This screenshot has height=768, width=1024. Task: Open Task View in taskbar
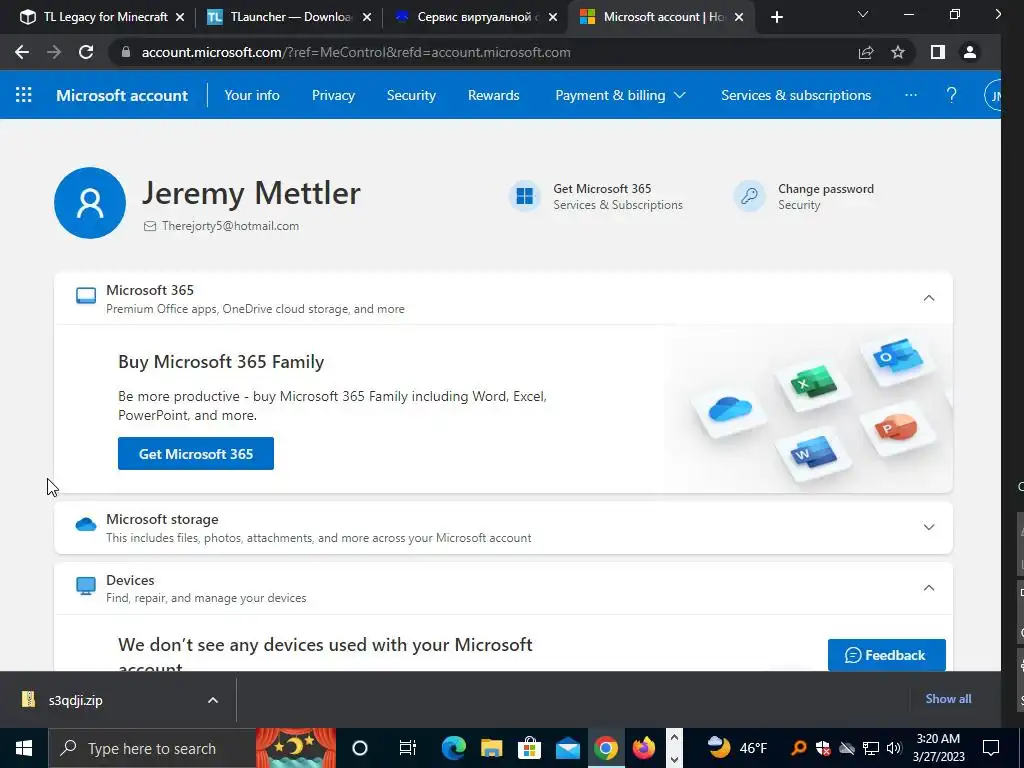408,748
